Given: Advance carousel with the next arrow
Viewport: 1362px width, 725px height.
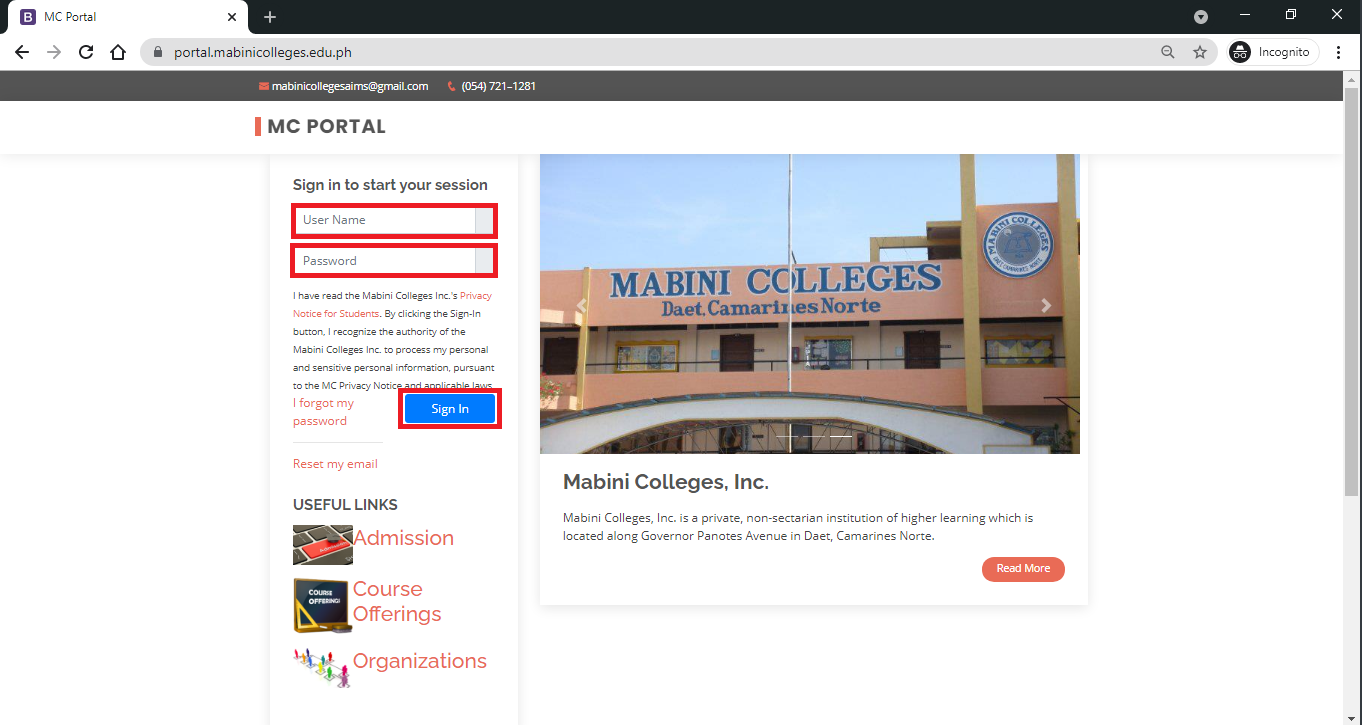Looking at the screenshot, I should click(1046, 306).
